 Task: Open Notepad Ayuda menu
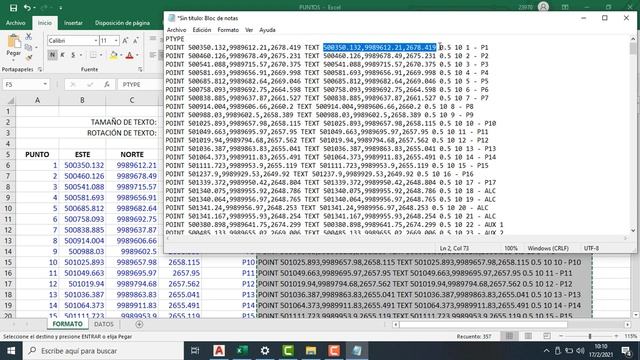point(267,30)
